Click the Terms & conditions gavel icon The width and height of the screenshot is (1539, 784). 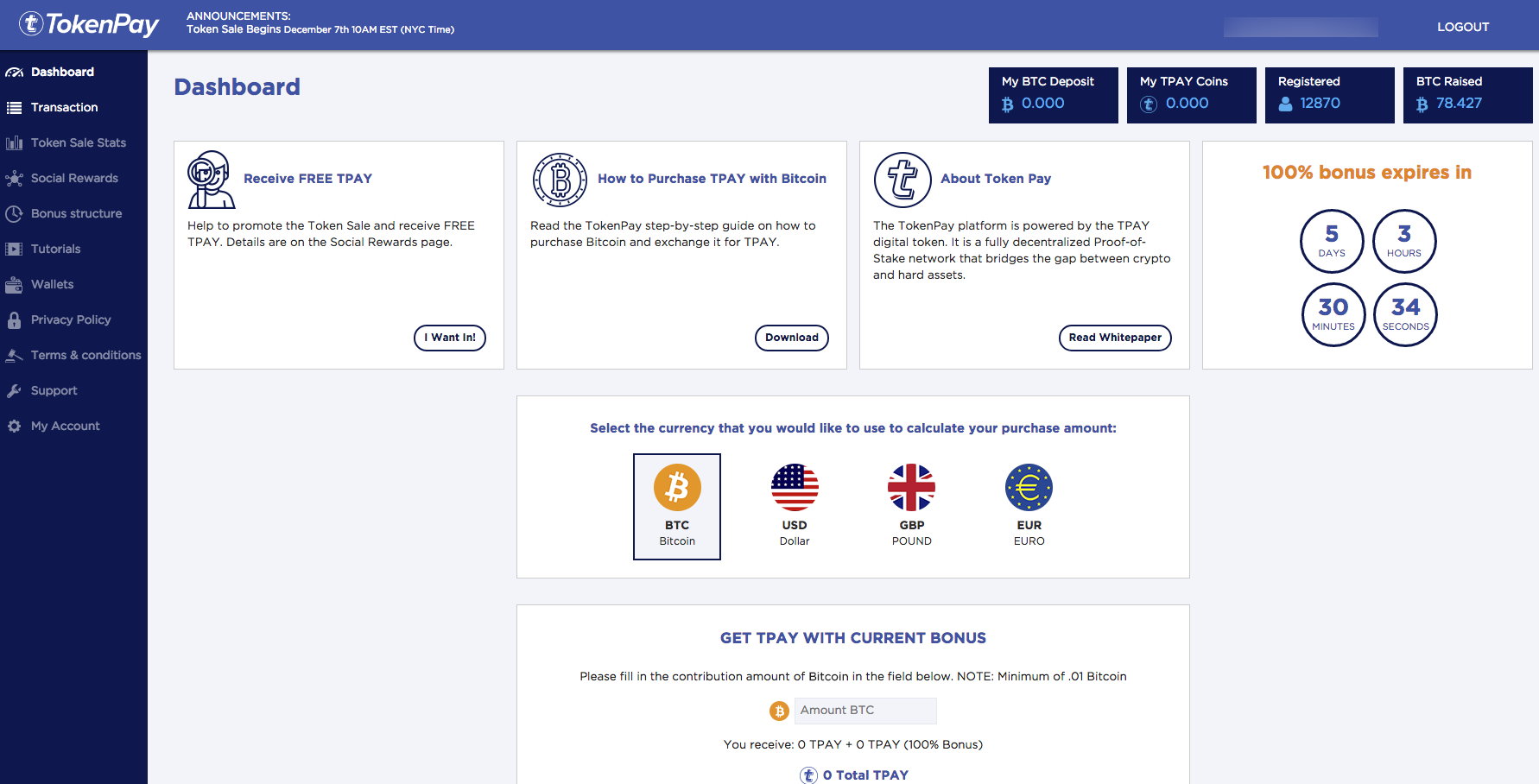tap(14, 356)
